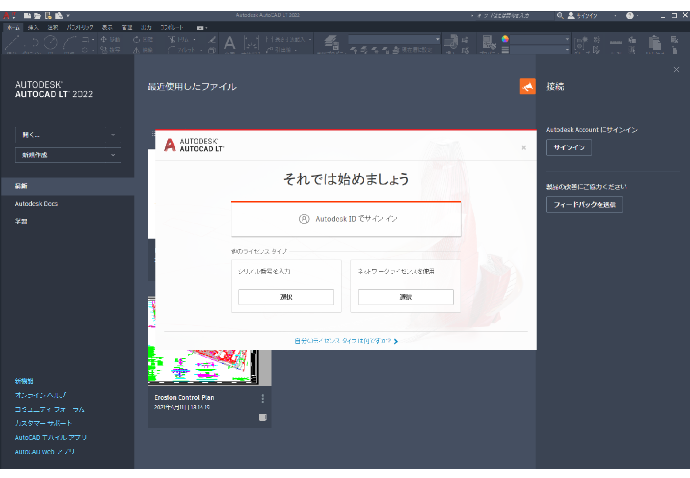Click the Plot/Print quick-access icon
690x478 pixels.
click(x=59, y=16)
